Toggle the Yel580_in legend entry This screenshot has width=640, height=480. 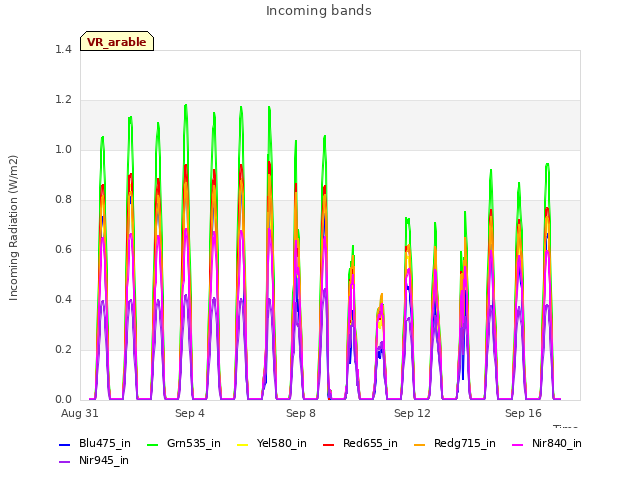[x=272, y=443]
